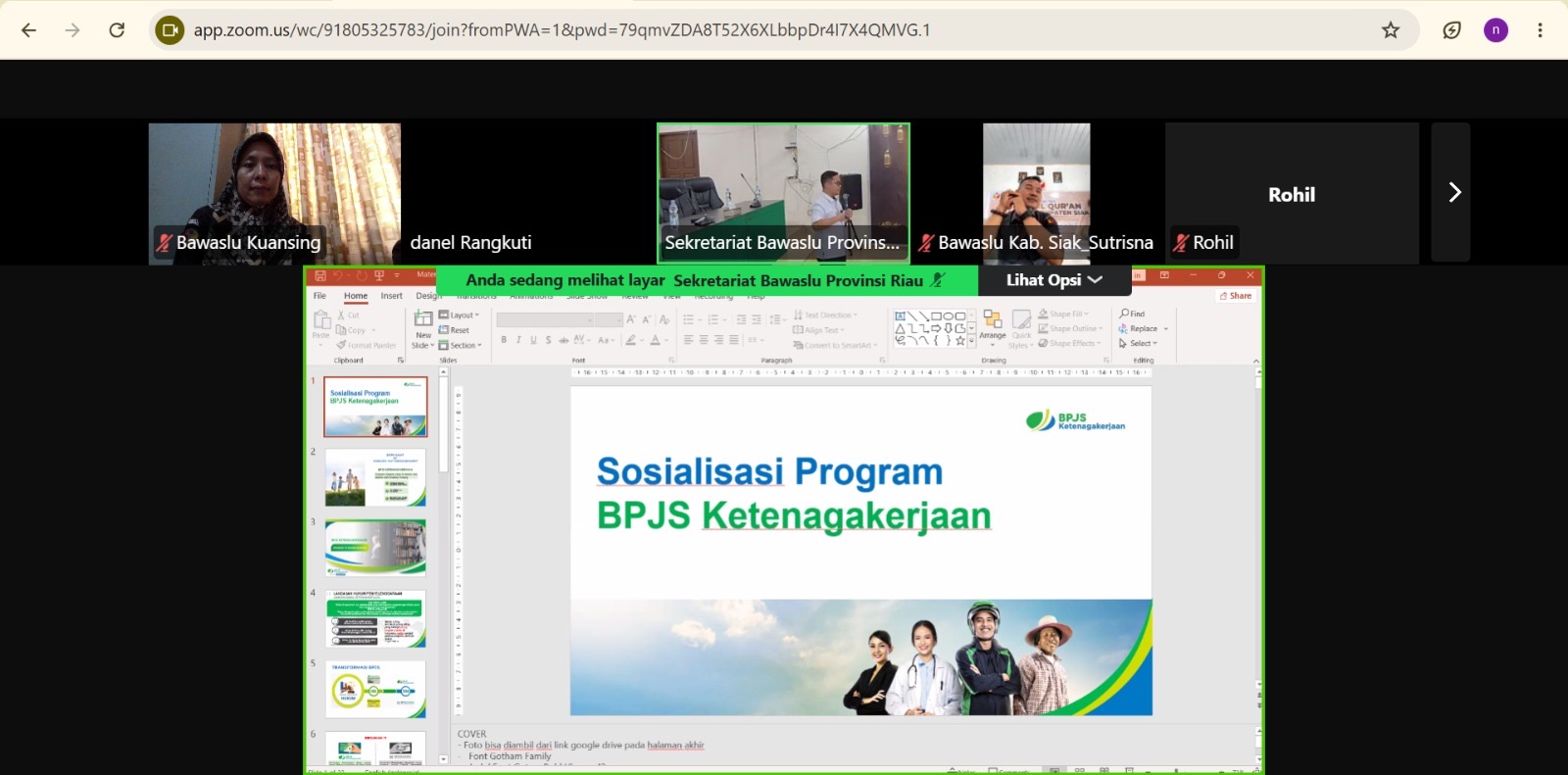Viewport: 1568px width, 775px height.
Task: Open the Section dropdown
Action: click(x=460, y=345)
